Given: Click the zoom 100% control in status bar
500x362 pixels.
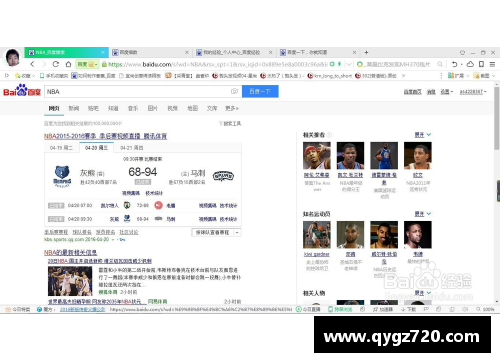Looking at the screenshot, I should [x=485, y=309].
